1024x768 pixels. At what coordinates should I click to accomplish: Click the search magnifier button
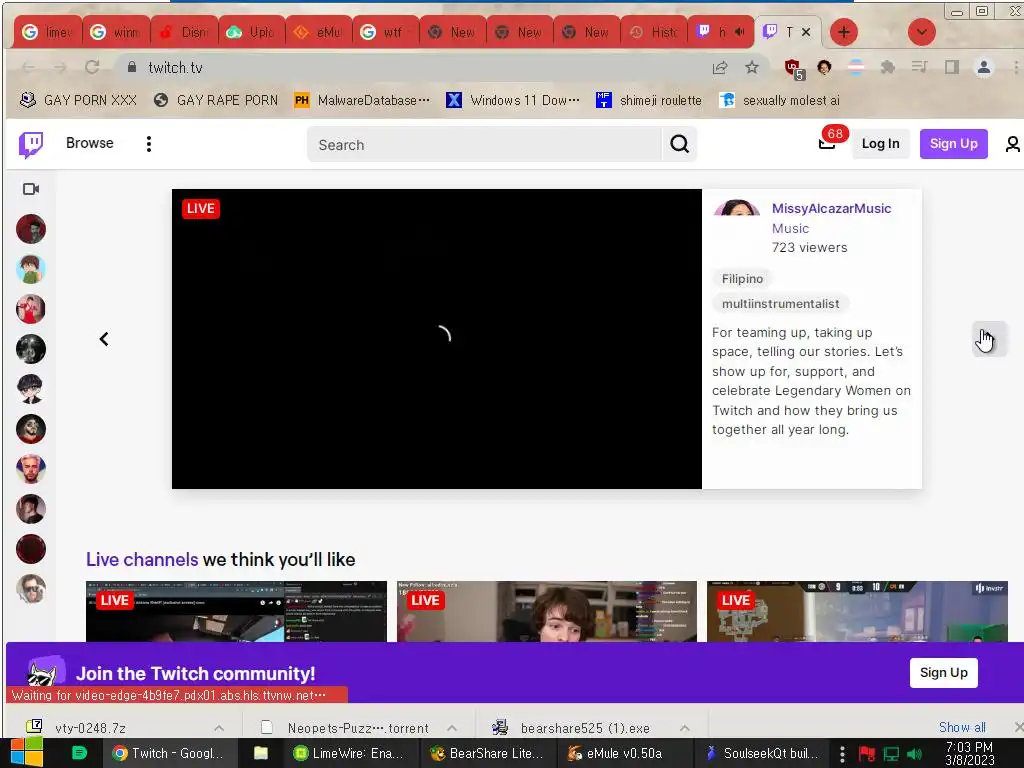pyautogui.click(x=679, y=144)
